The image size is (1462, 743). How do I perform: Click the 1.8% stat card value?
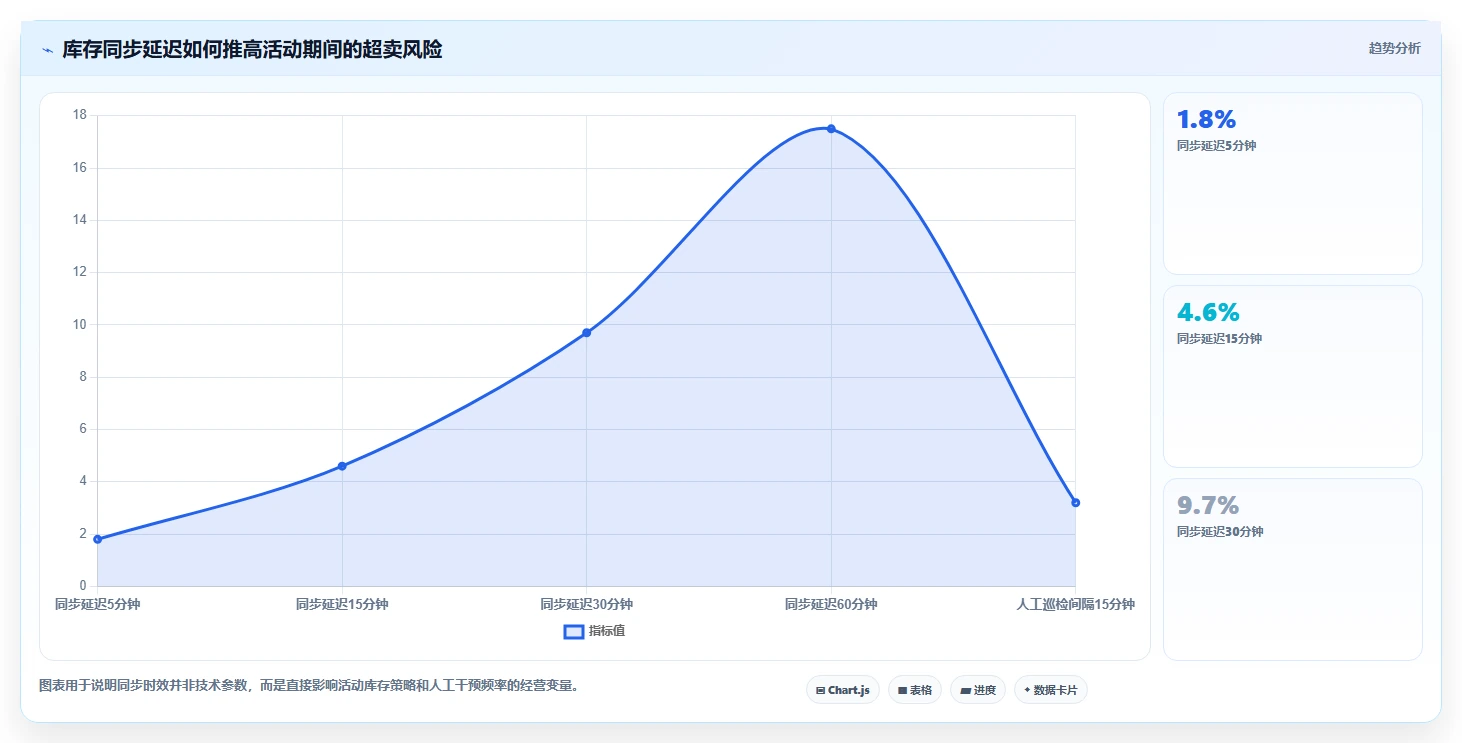1206,119
